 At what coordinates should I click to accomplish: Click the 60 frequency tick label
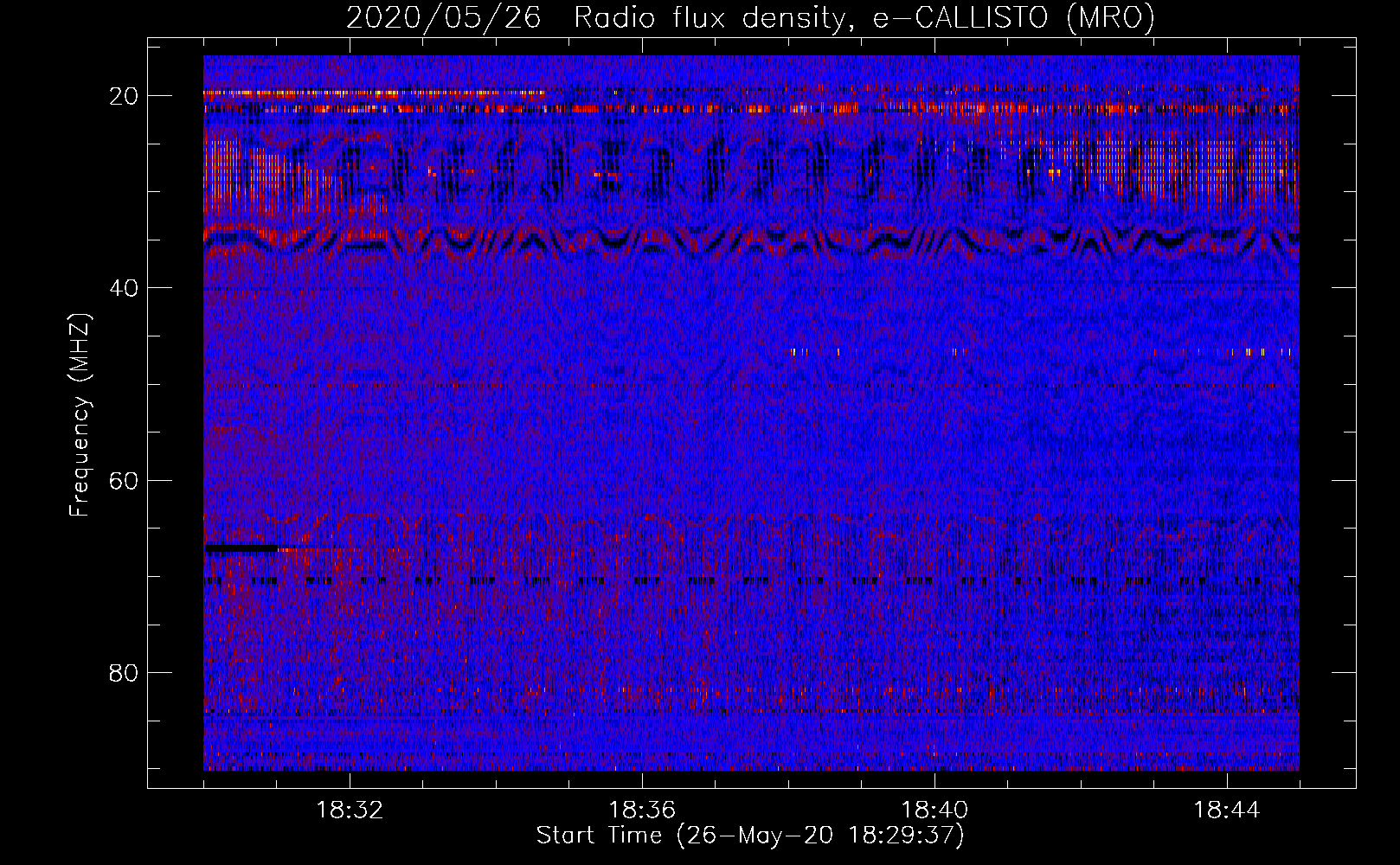tap(124, 480)
